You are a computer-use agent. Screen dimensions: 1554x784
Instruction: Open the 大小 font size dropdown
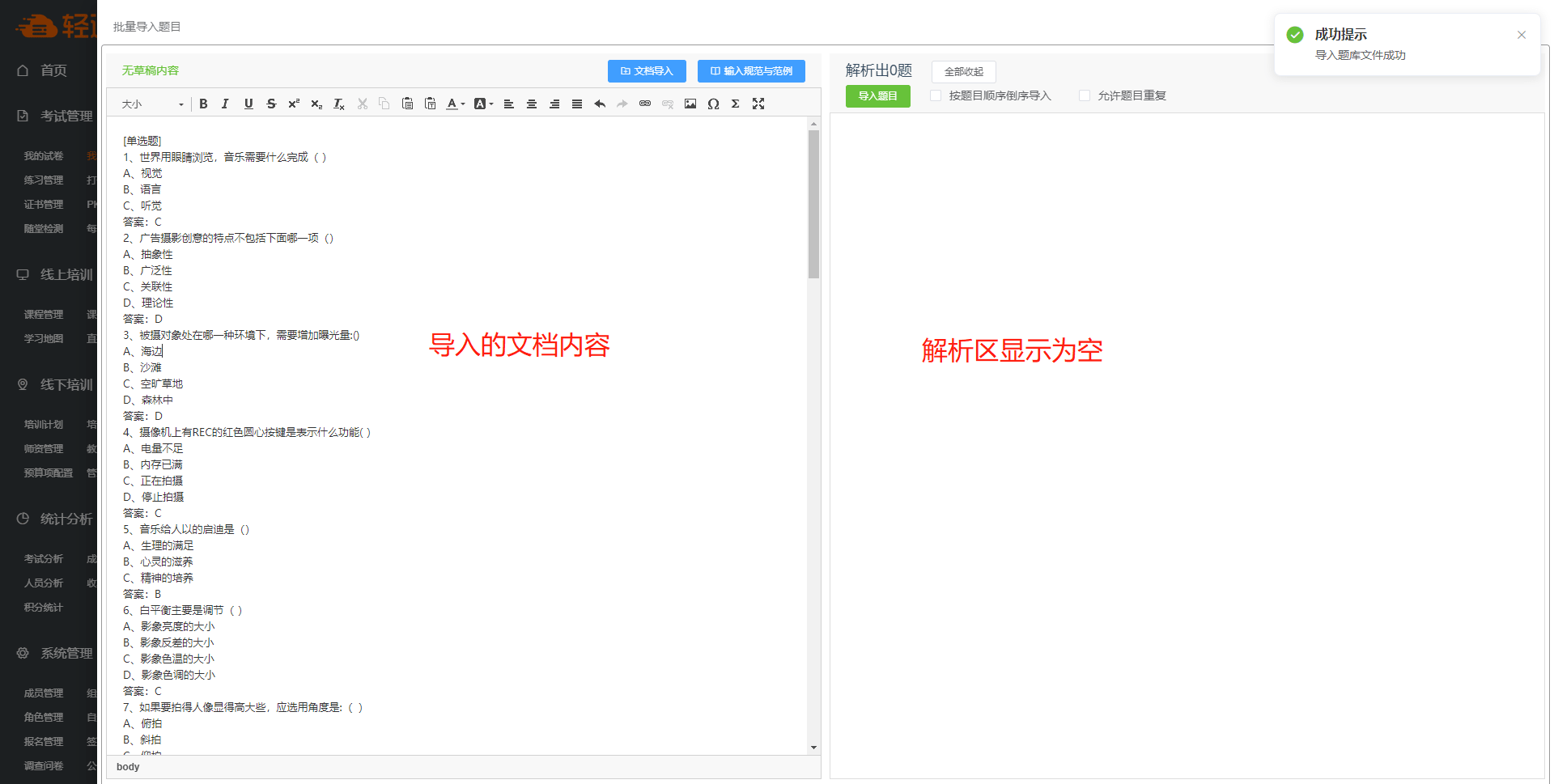[x=152, y=104]
